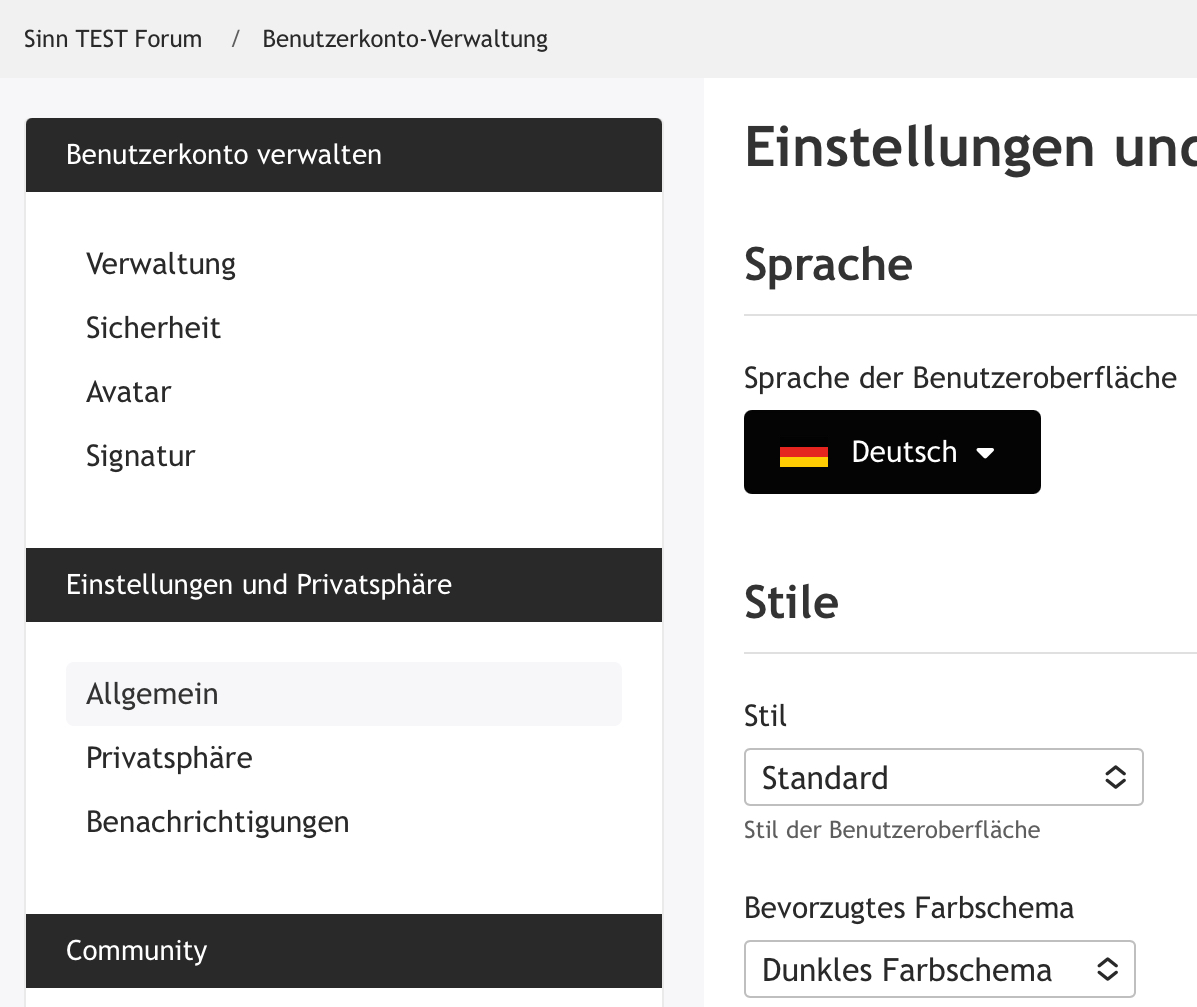Open the Sicherheit settings page
This screenshot has height=1007, width=1197.
click(153, 328)
